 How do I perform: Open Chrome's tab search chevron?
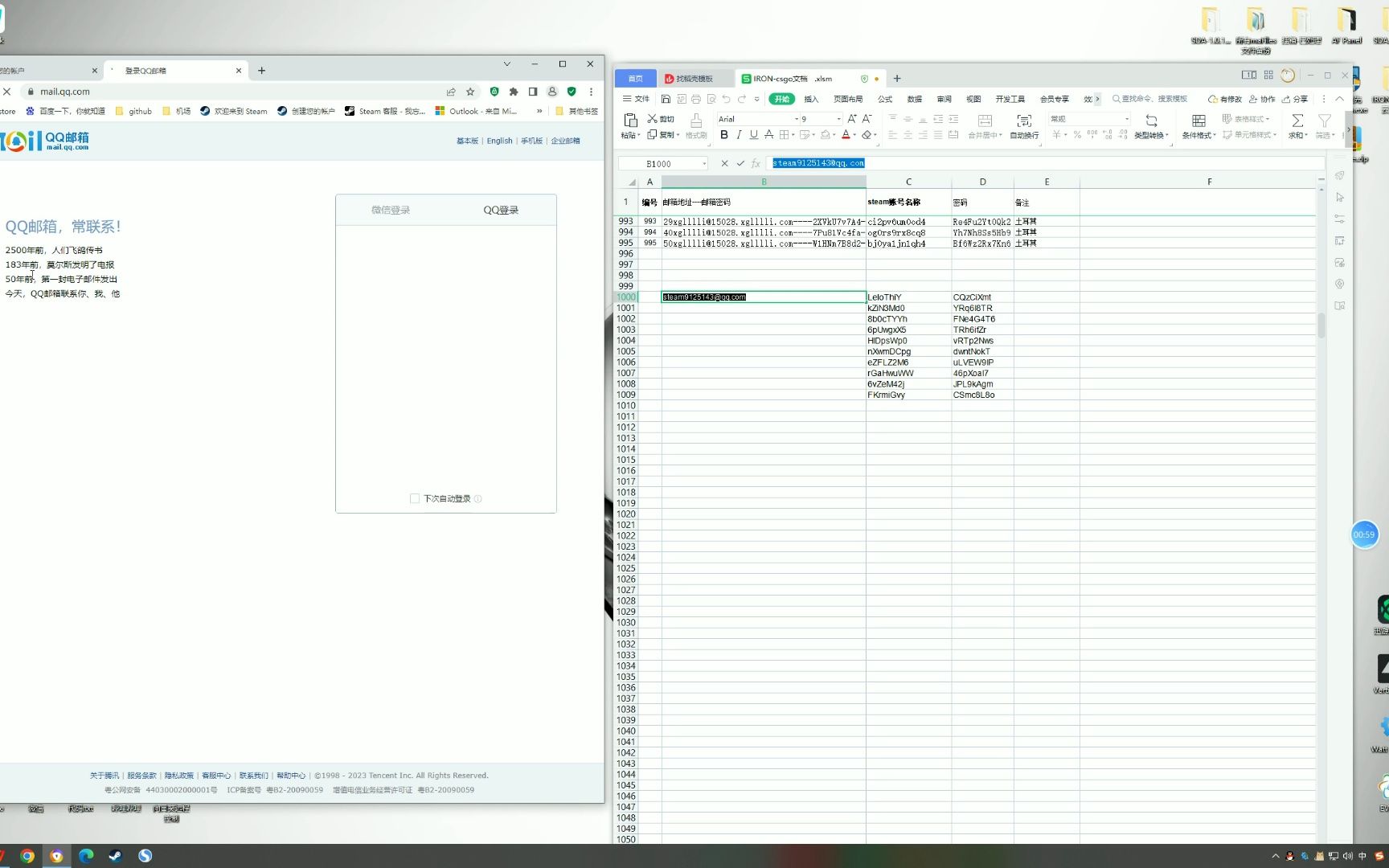[x=507, y=63]
